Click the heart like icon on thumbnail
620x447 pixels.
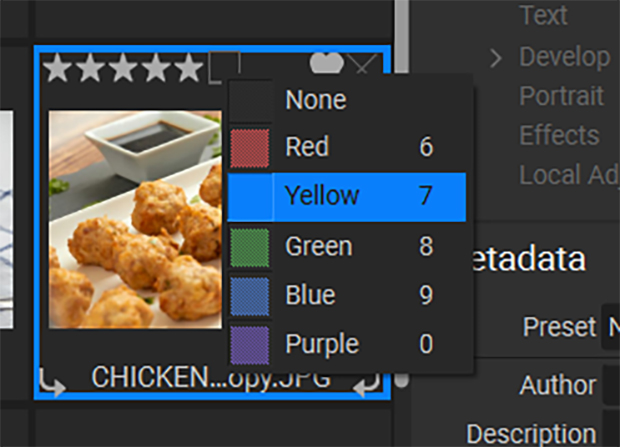pyautogui.click(x=326, y=63)
